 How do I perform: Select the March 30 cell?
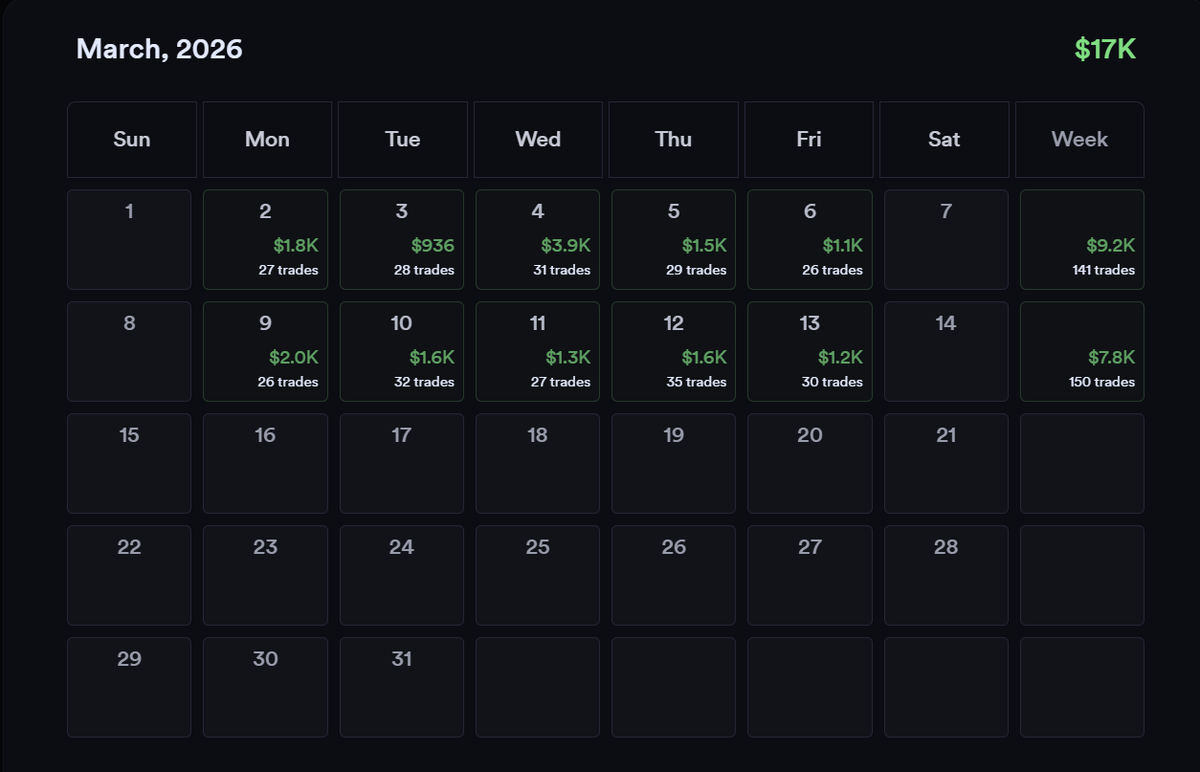tap(265, 688)
